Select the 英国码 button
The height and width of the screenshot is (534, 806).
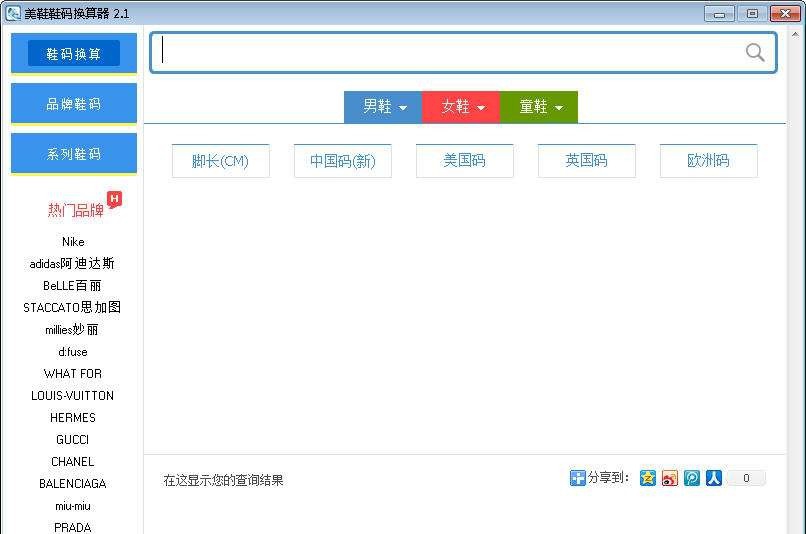587,161
